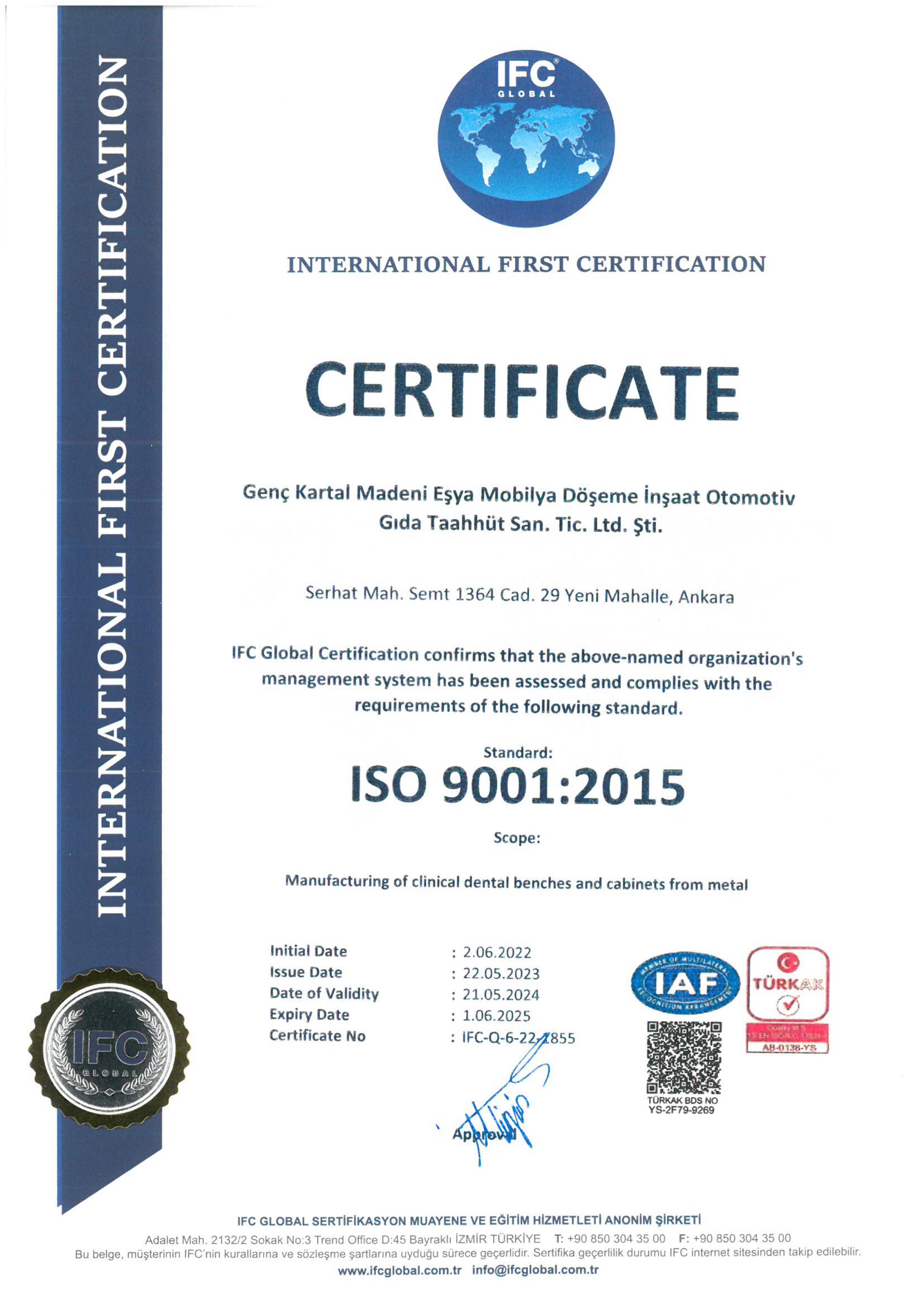Click the certificate number IFC-Q-6-22-7855
The width and height of the screenshot is (924, 1307).
tap(518, 1038)
